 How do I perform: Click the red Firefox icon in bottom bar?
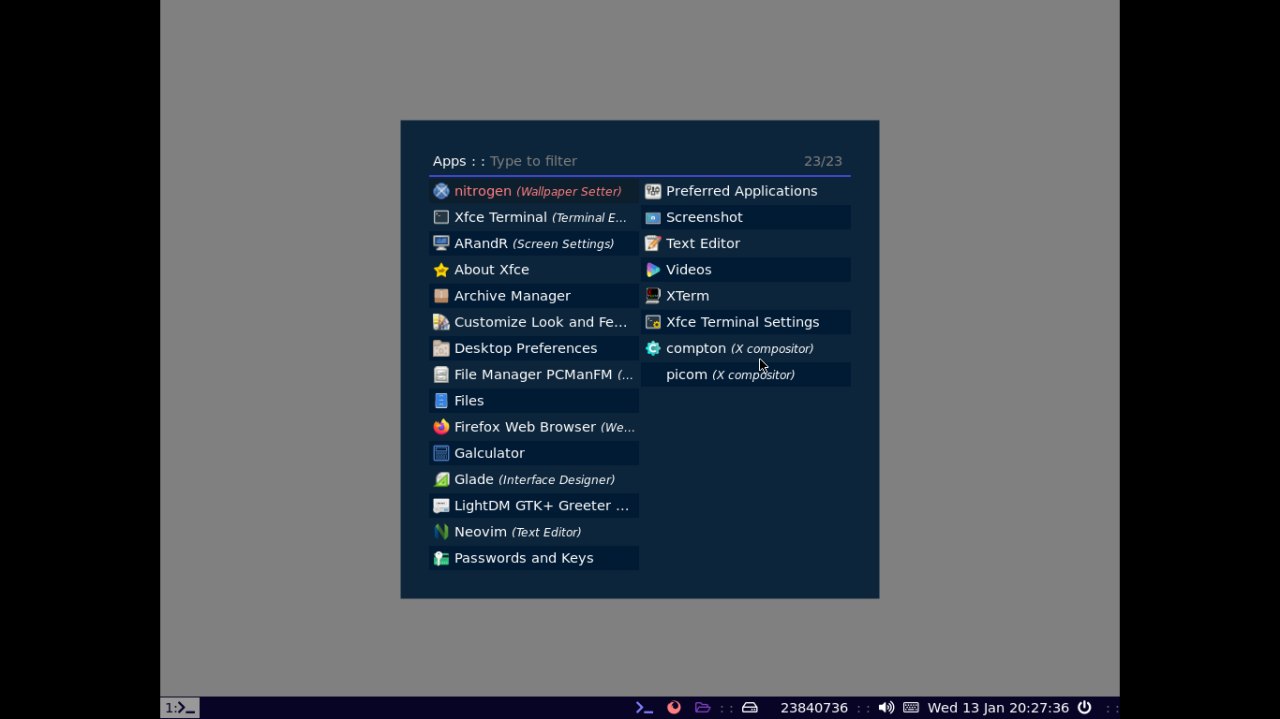(674, 707)
